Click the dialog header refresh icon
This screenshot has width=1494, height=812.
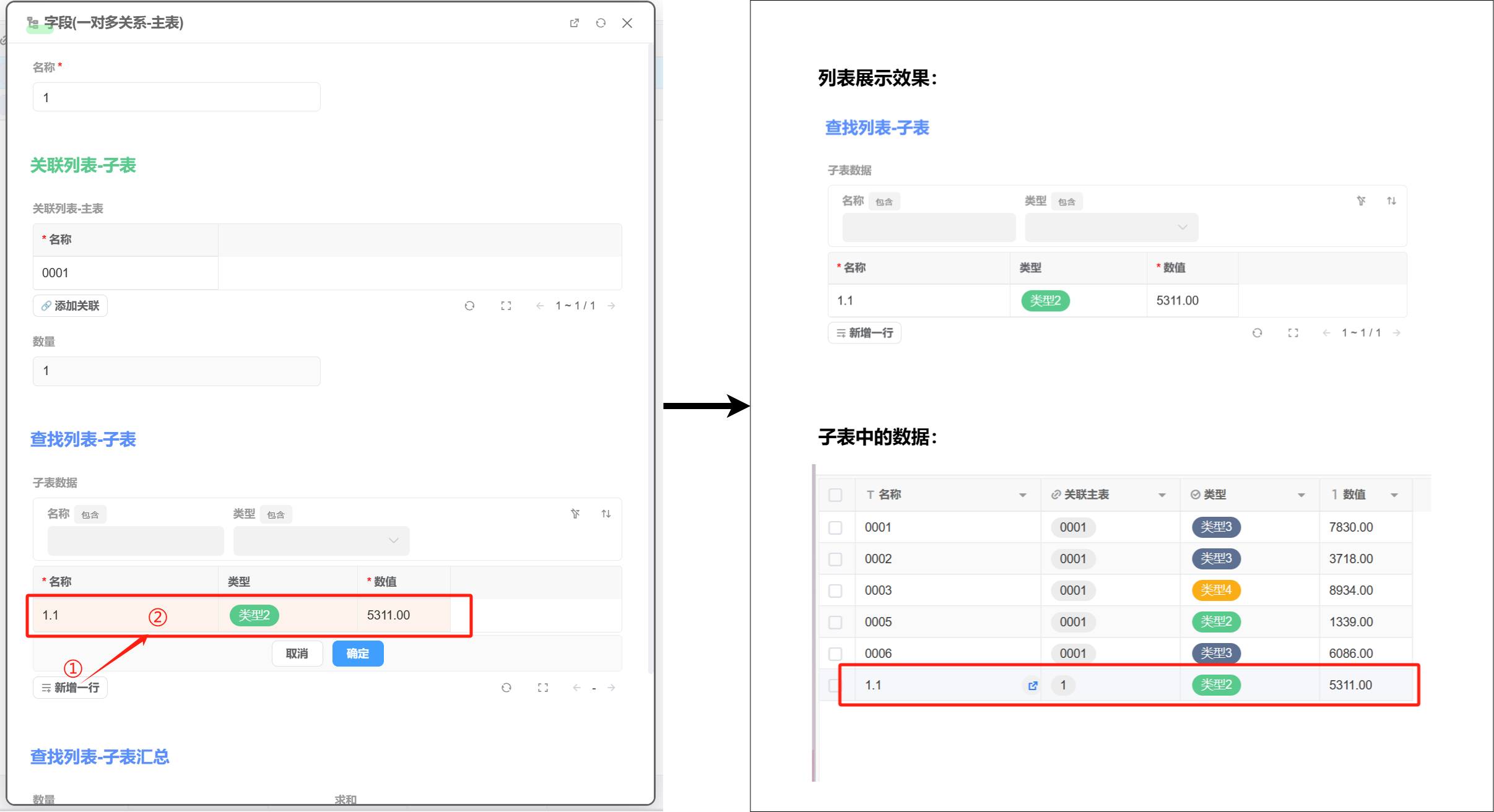pos(601,23)
